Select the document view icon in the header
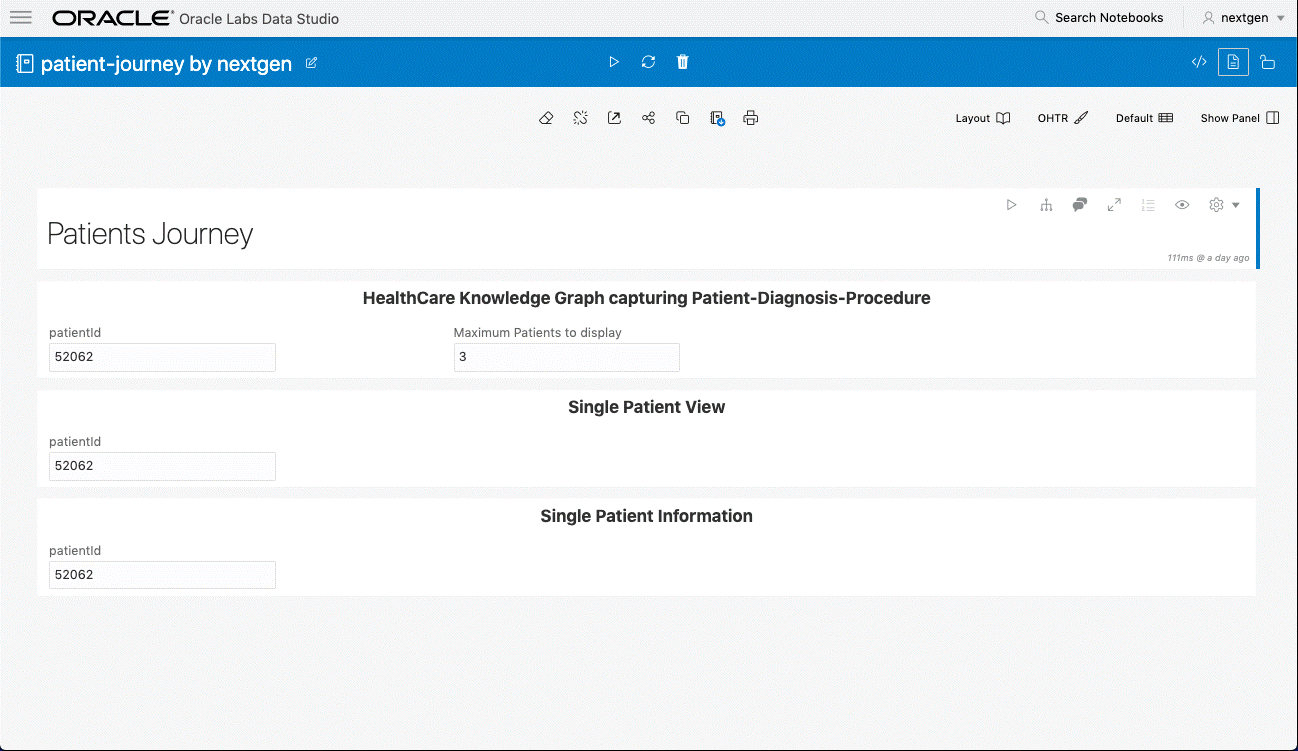Image resolution: width=1298 pixels, height=751 pixels. 1233,62
